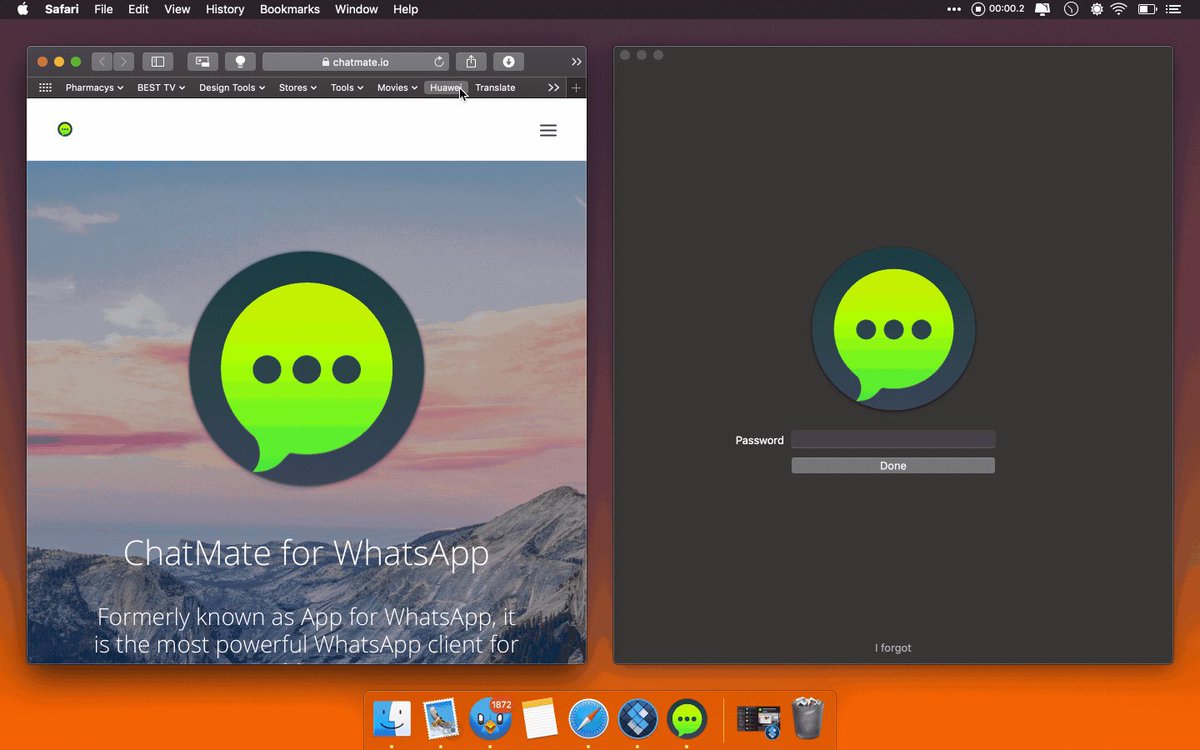Click the three-dots menu bar icon
Viewport: 1200px width, 750px height.
click(954, 9)
